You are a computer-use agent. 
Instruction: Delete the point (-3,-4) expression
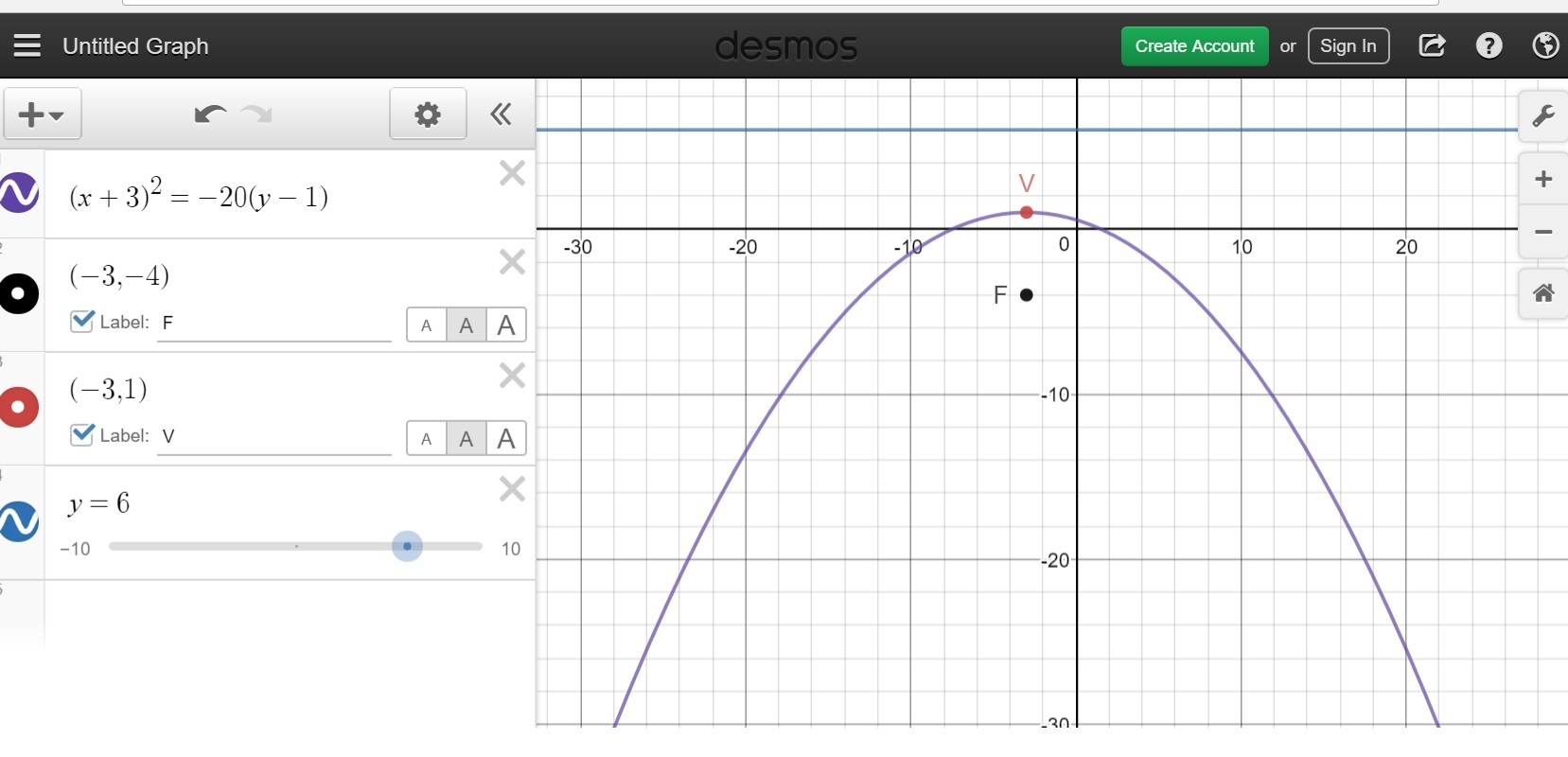(512, 262)
